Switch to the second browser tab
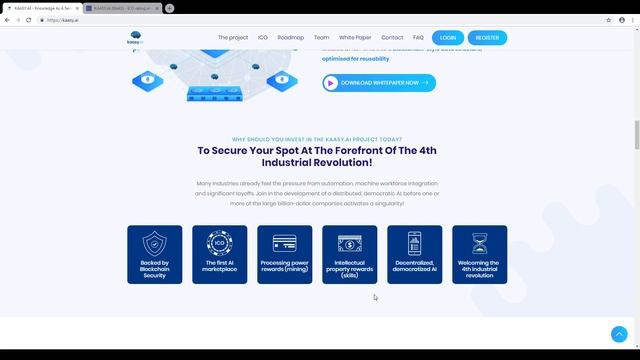640x360 pixels. 122,8
